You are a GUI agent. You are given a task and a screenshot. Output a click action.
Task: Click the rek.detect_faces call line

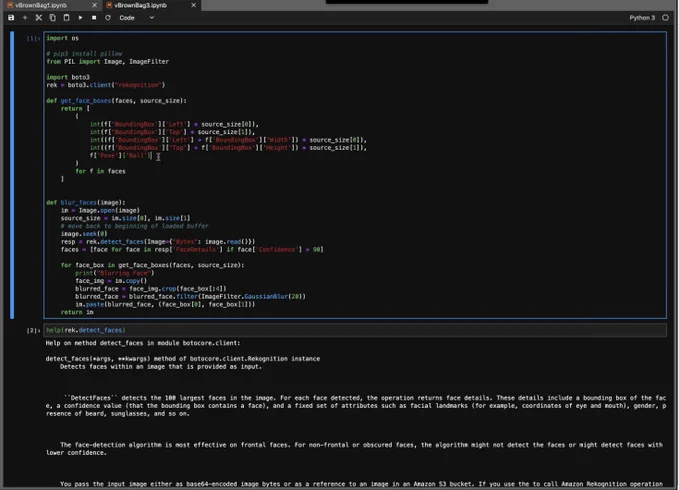point(158,242)
